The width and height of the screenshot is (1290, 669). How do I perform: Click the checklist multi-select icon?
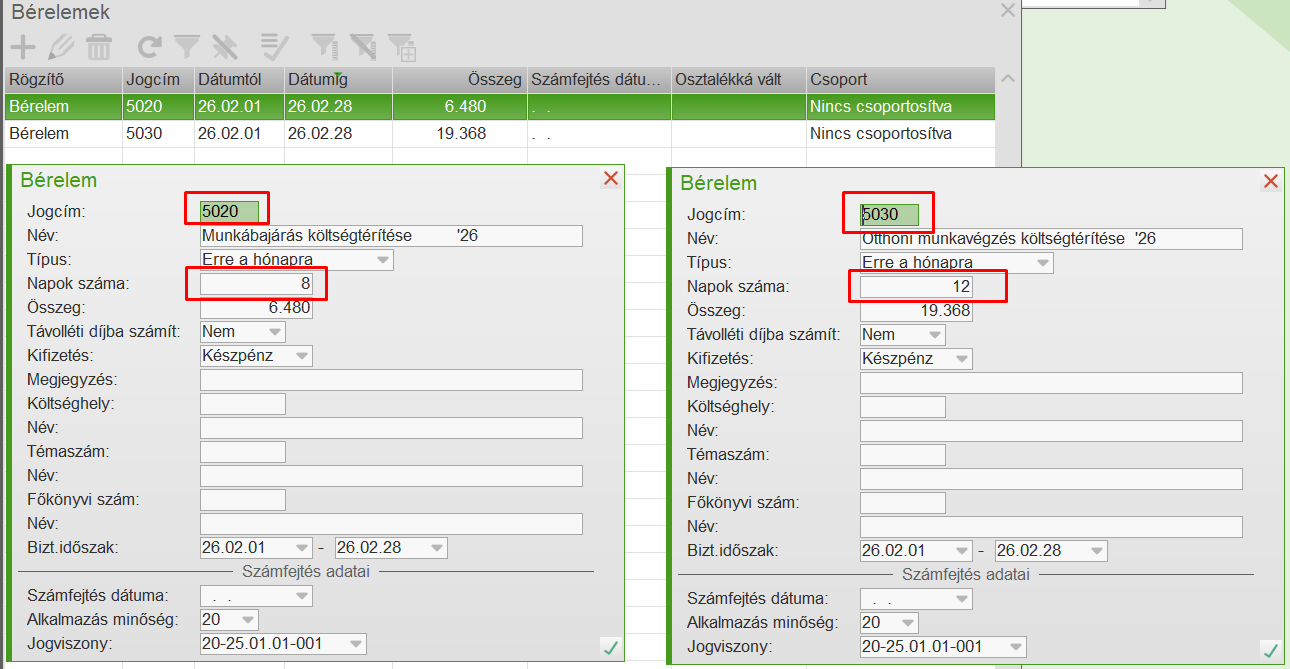274,46
